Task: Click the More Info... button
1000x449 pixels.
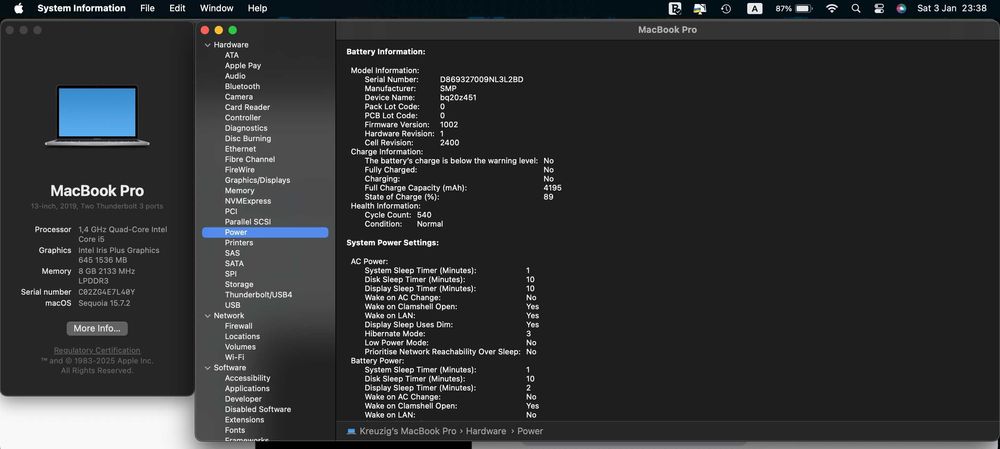Action: point(97,328)
